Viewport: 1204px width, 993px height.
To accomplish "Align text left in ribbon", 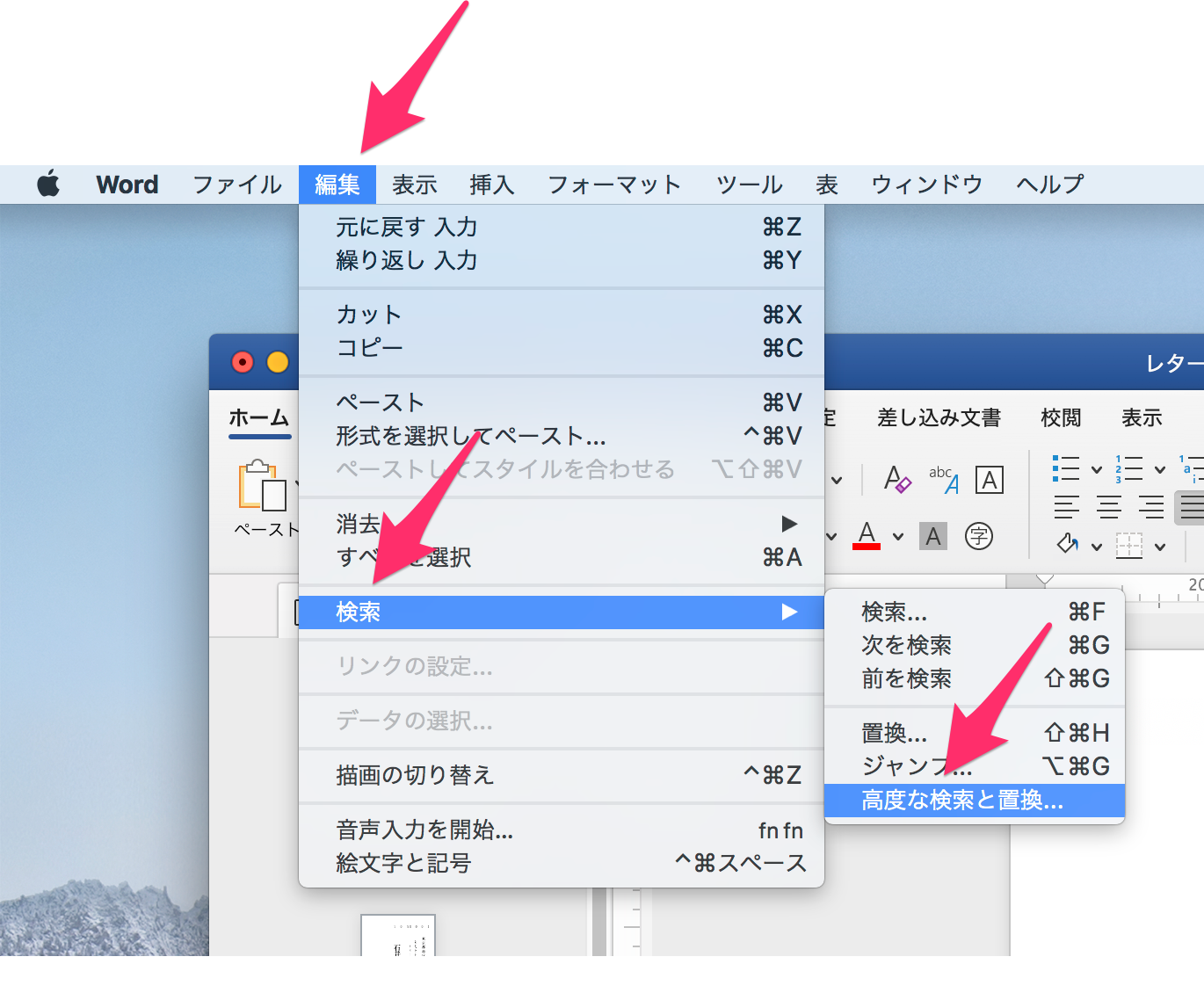I will point(1067,507).
